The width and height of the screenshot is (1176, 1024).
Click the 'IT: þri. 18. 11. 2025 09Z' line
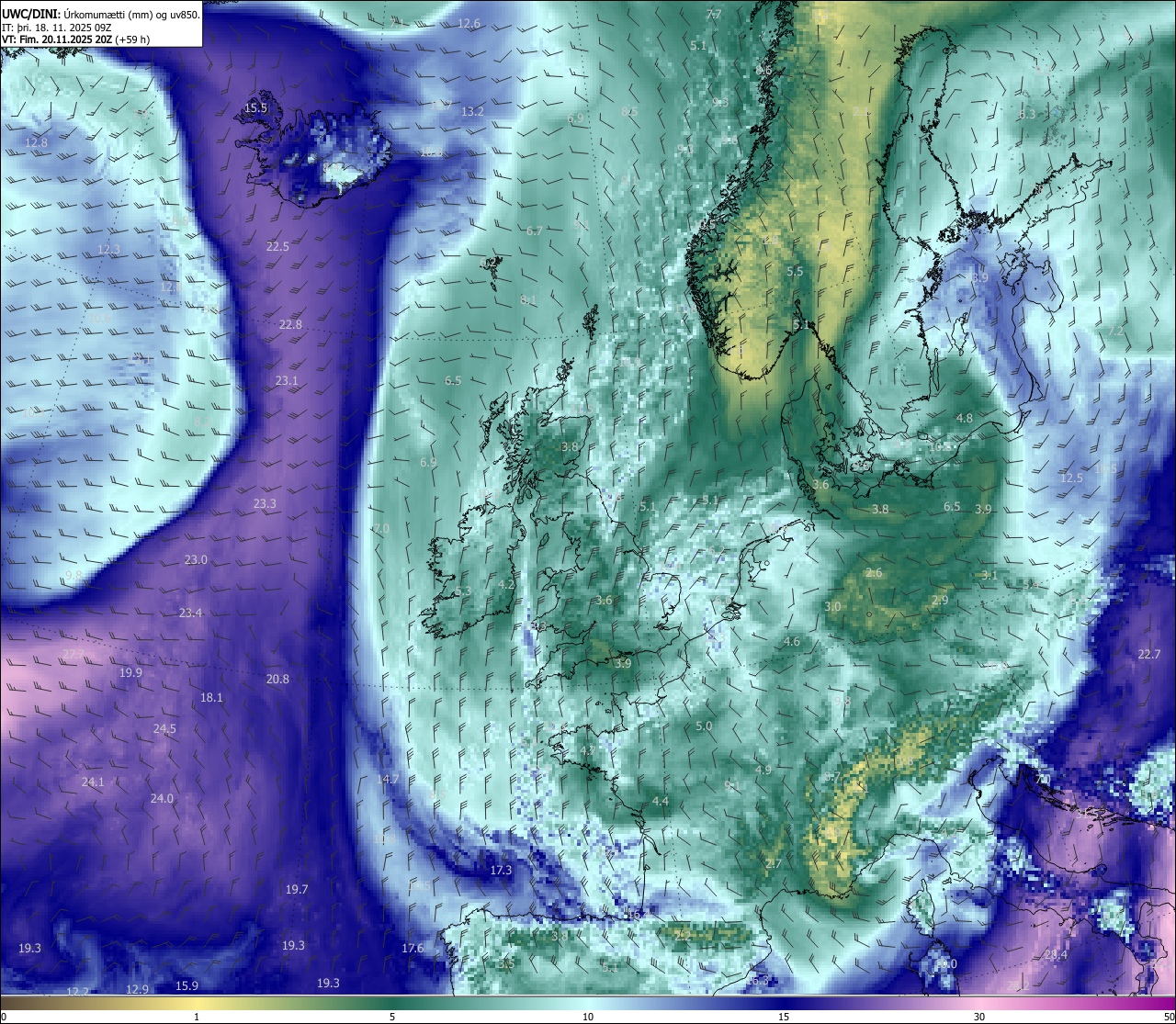[x=57, y=28]
